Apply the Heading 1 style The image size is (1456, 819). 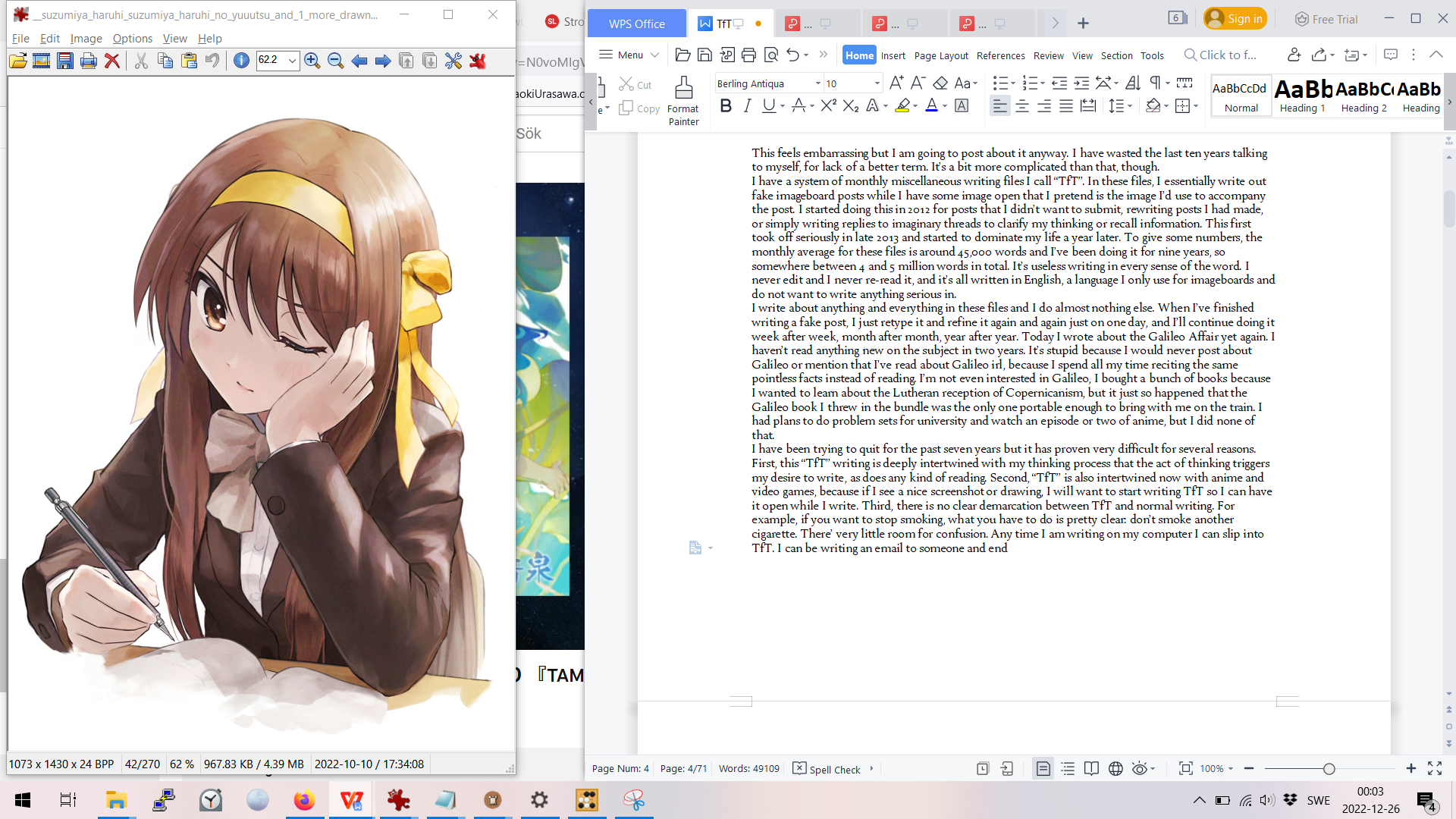pyautogui.click(x=1303, y=95)
